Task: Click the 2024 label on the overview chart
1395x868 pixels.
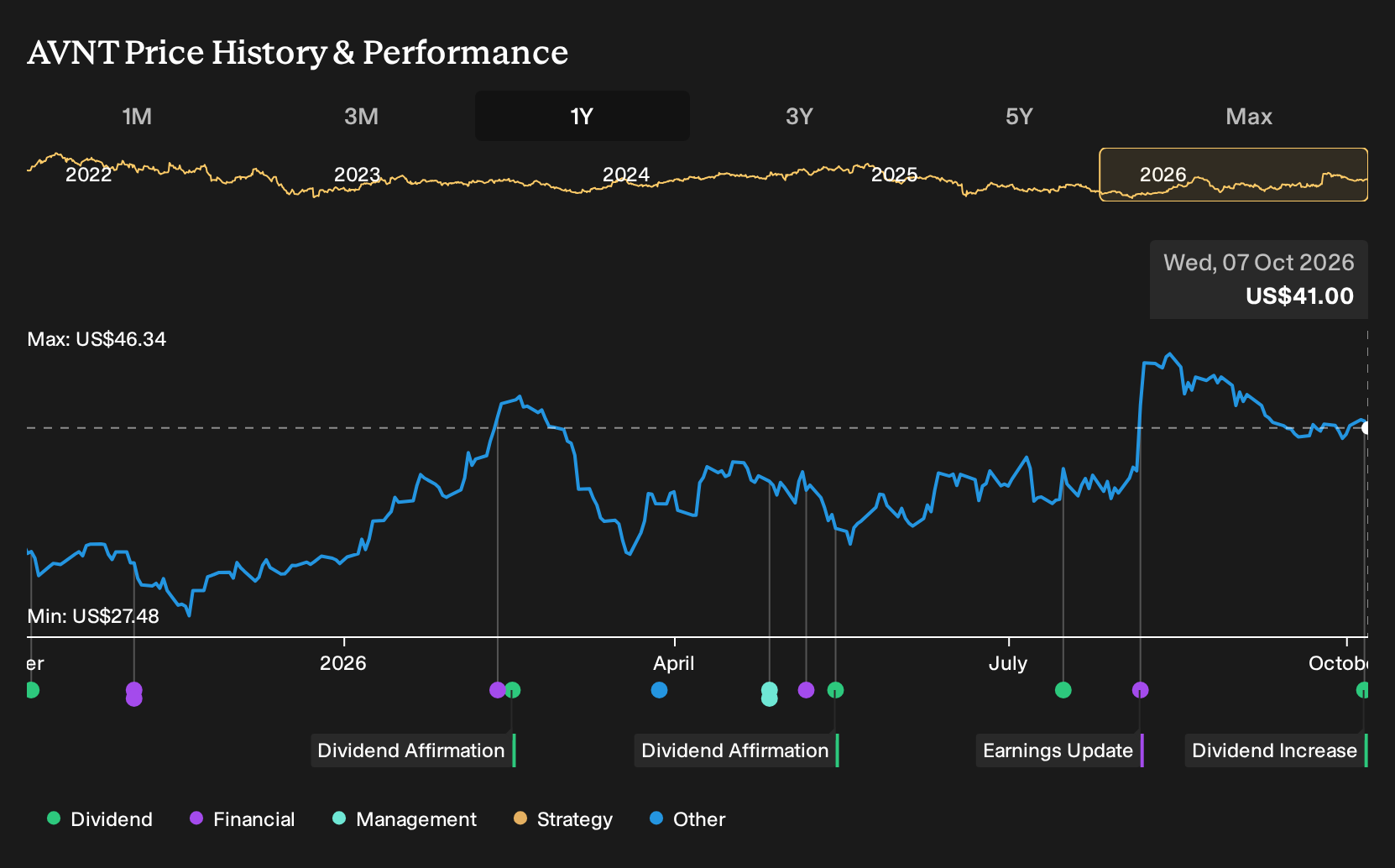Action: 625,175
